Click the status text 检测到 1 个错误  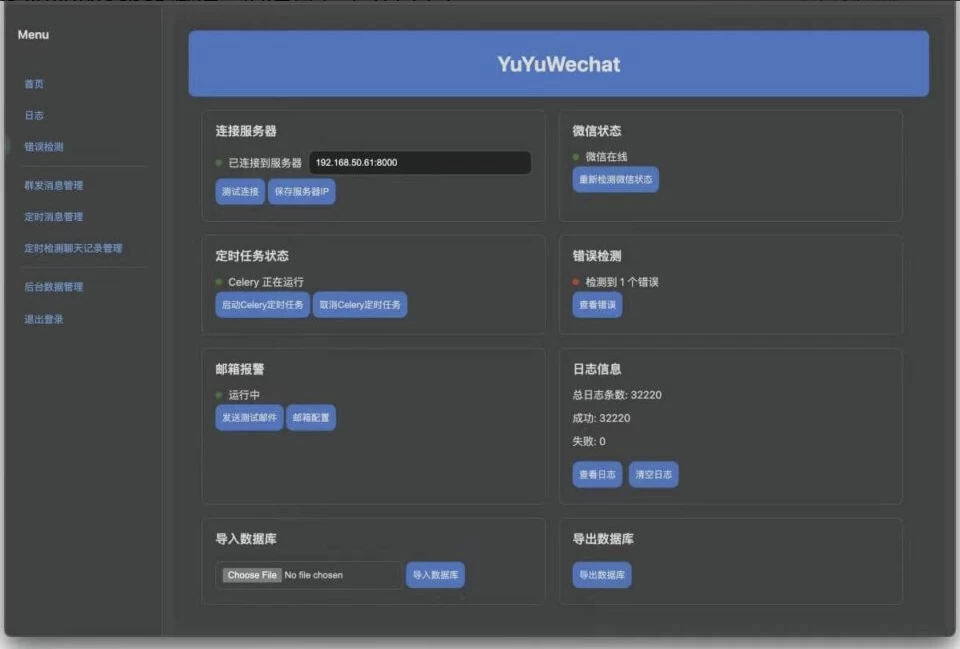coord(621,282)
